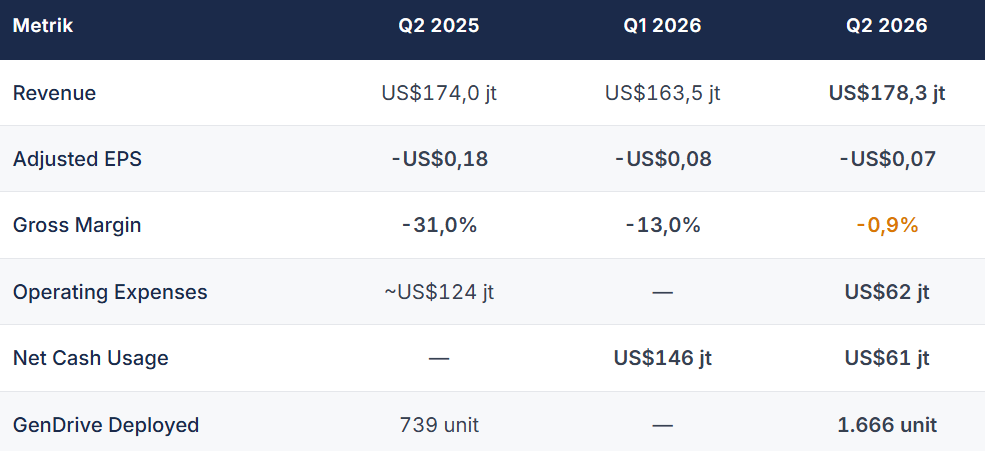
Task: Click the 739 unit cell
Action: (x=438, y=425)
